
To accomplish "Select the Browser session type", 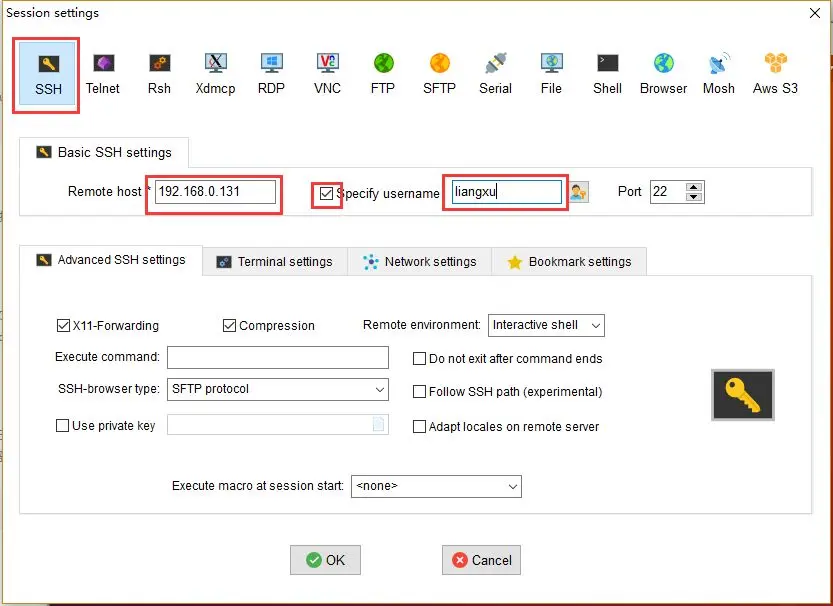I will point(664,74).
